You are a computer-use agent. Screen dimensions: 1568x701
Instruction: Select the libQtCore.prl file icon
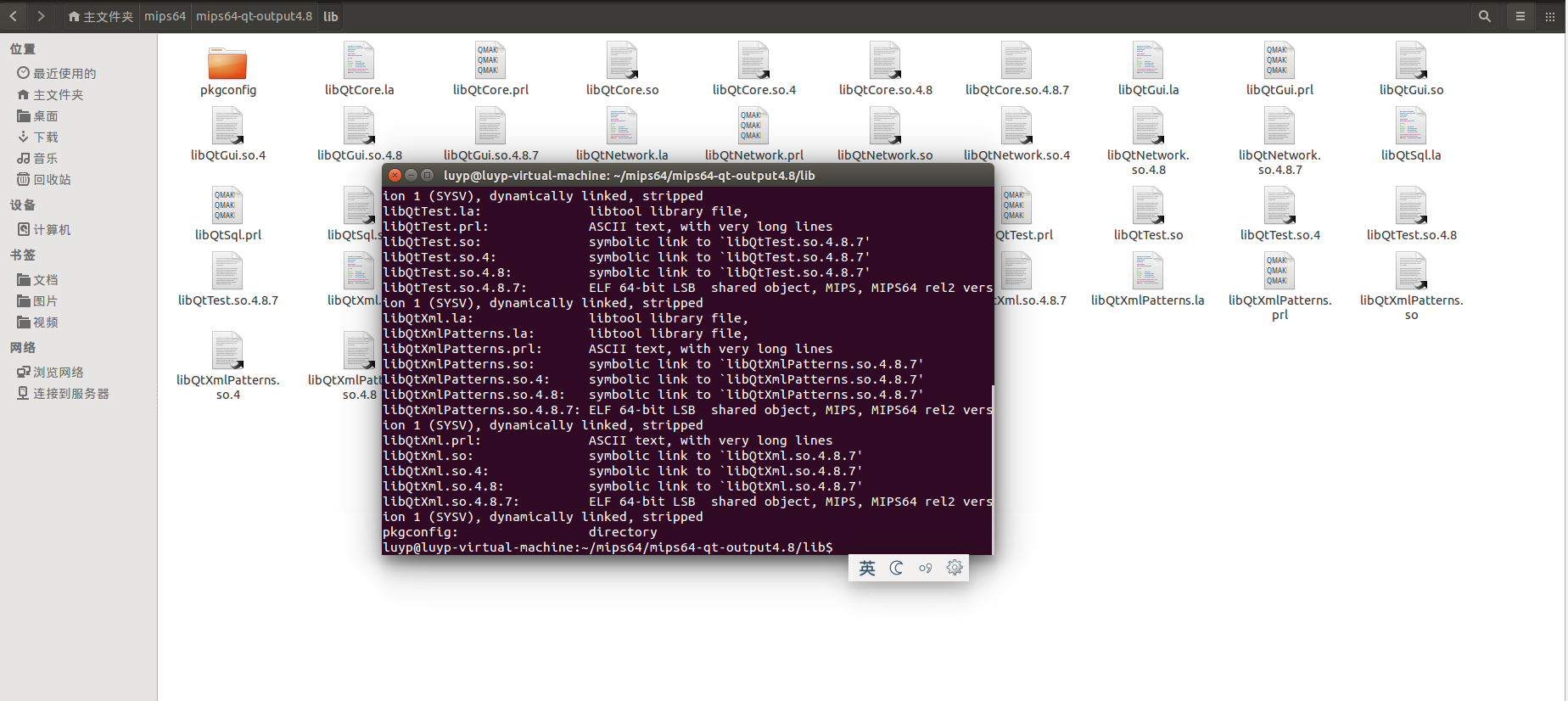tap(490, 60)
